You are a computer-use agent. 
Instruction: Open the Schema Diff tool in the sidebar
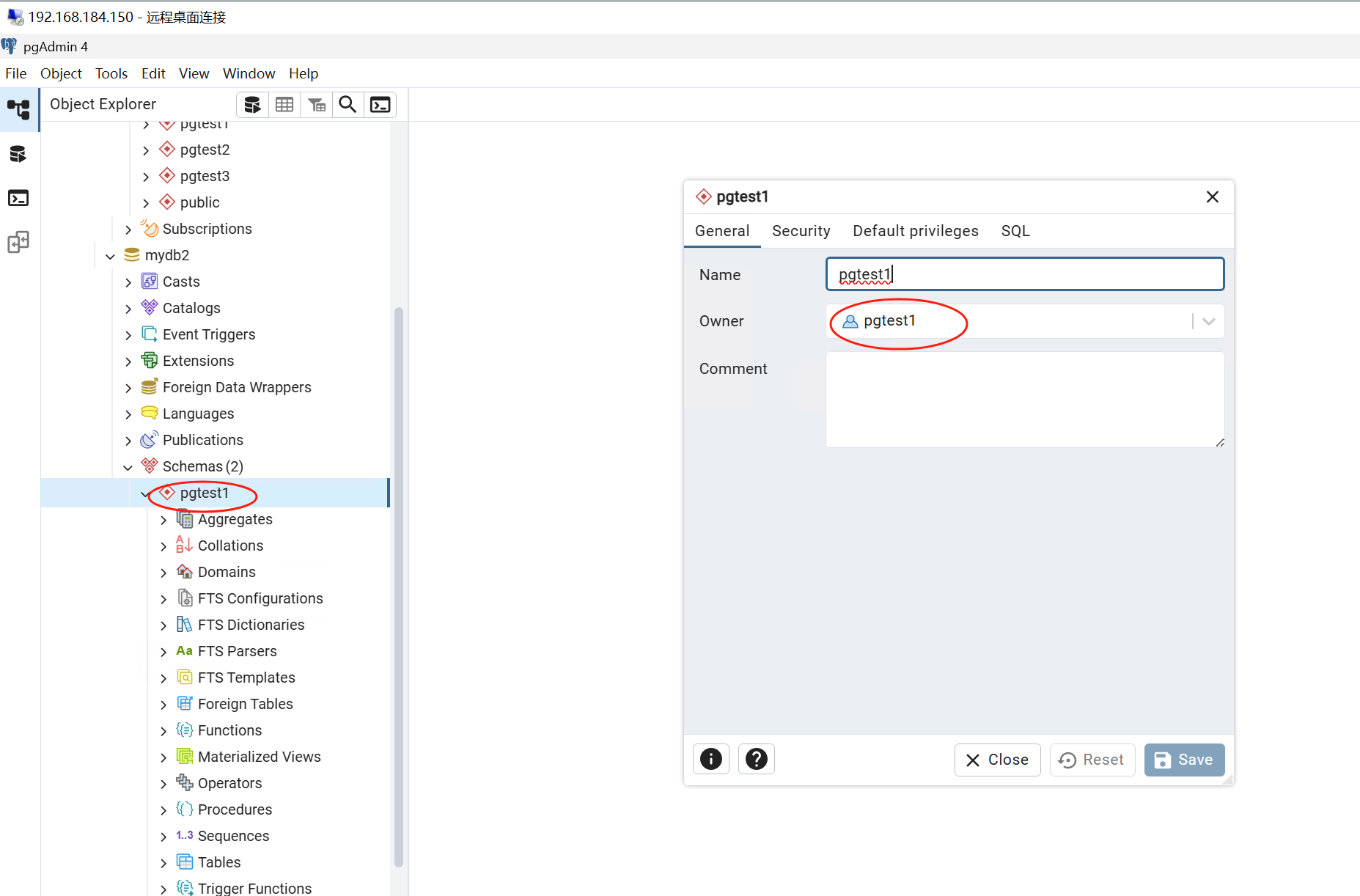[x=19, y=241]
